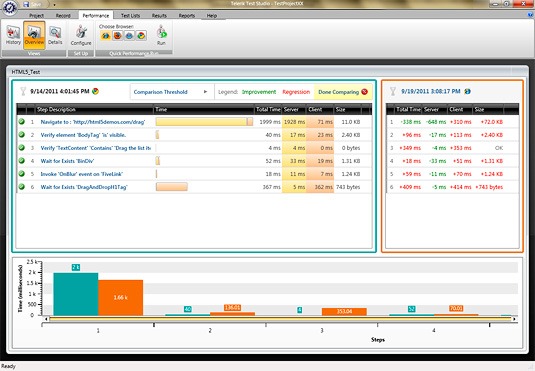Click the Telerik application logo button

[9, 8]
